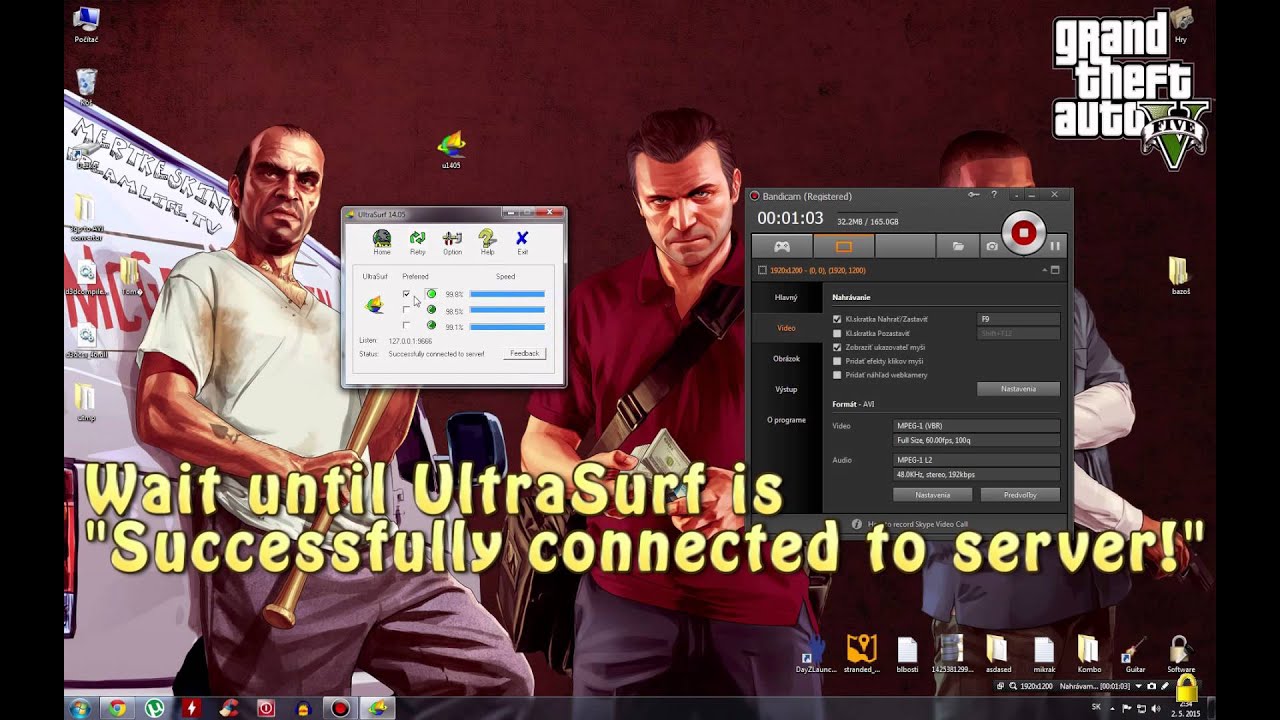Open the Bandicam mini bar dropdown arrow
The image size is (1280, 720).
pos(1138,687)
